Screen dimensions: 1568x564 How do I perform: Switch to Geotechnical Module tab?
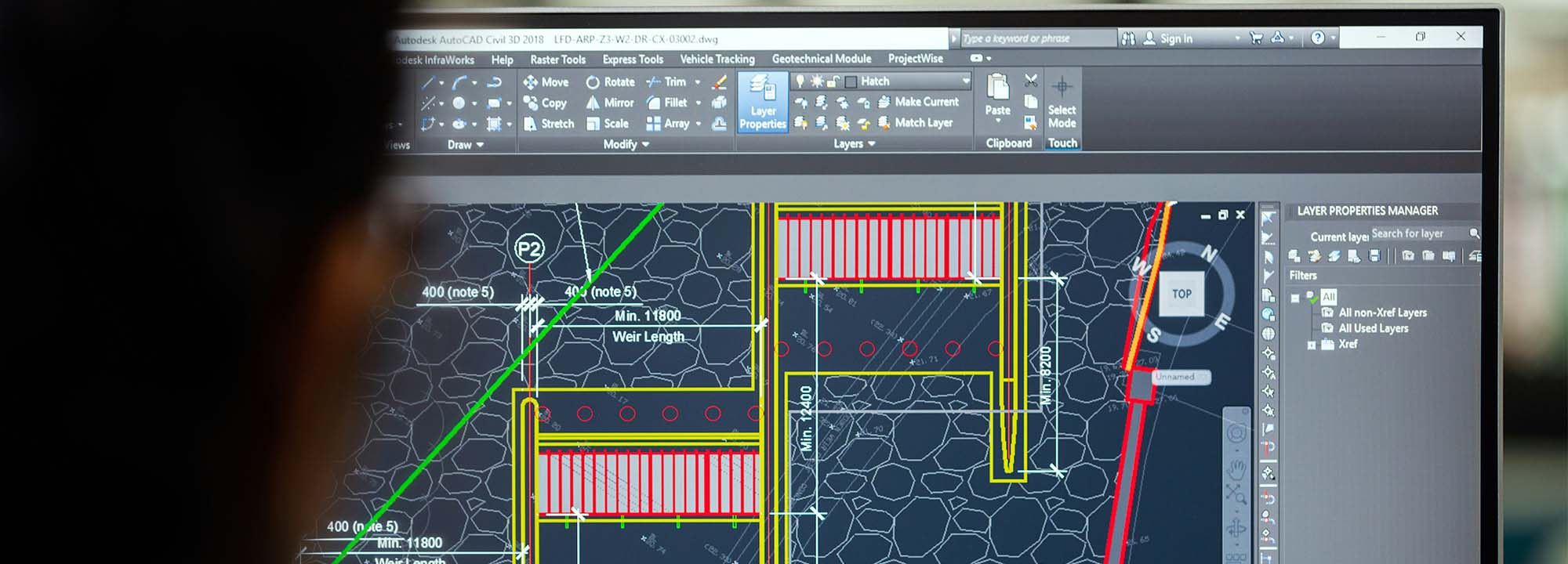821,59
